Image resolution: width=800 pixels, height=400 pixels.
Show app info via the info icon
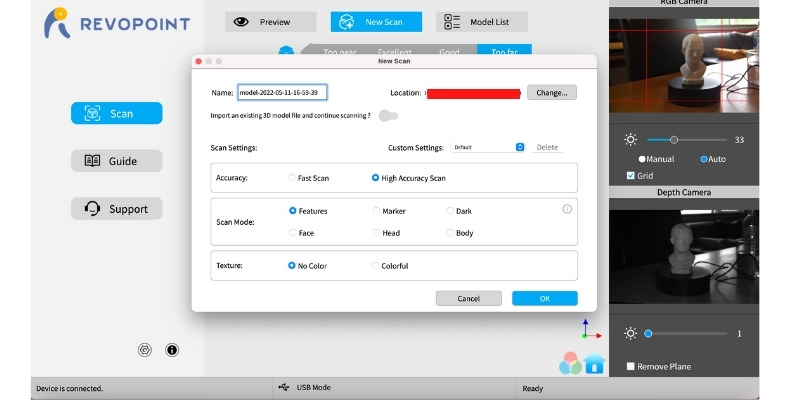[x=172, y=350]
